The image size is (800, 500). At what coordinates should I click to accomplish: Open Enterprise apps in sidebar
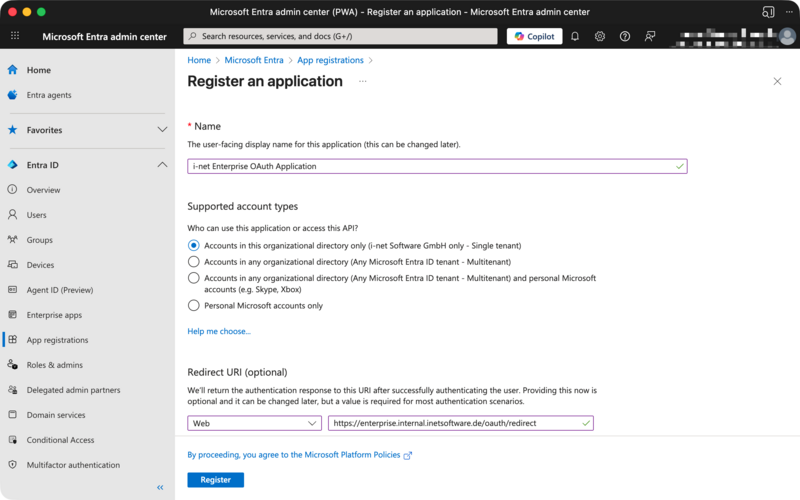(54, 315)
